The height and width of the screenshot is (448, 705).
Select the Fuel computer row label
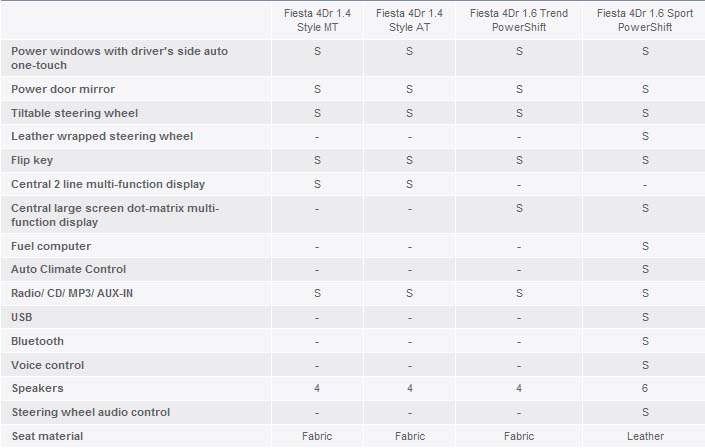point(51,246)
